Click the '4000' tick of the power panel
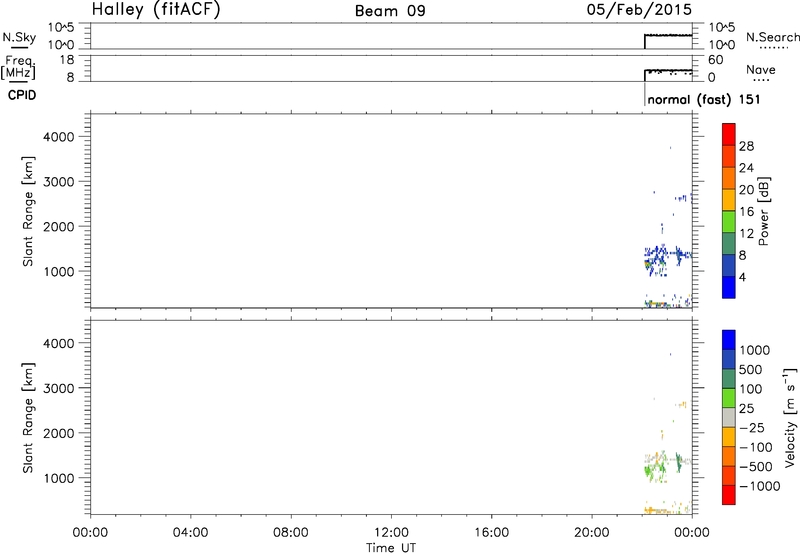Screen dimensions: 800x554 [59, 137]
